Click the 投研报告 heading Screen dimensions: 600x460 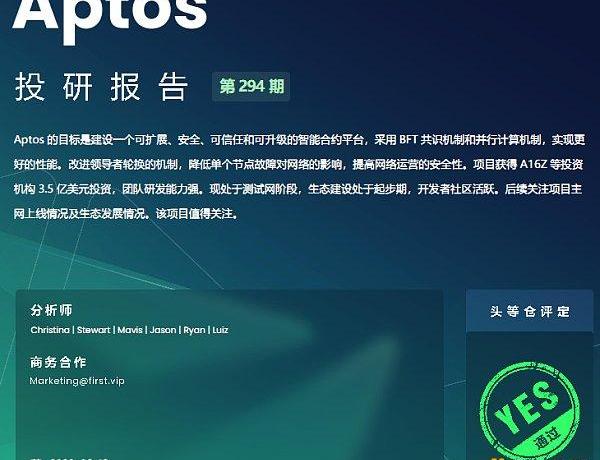102,87
